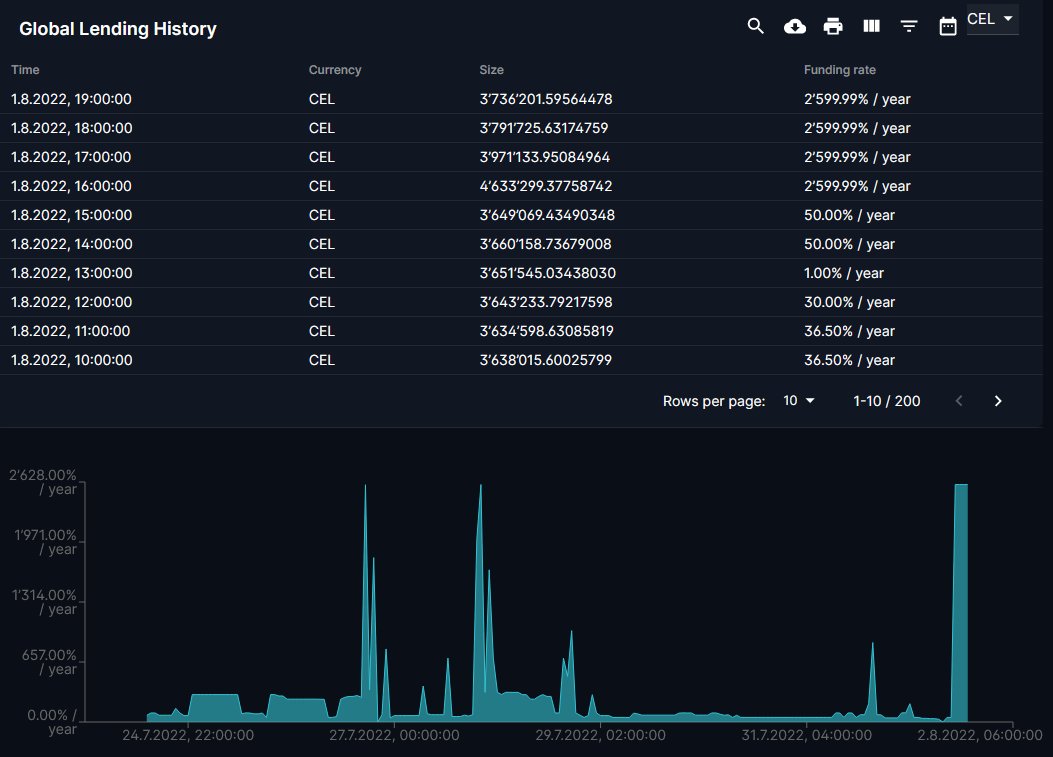Click the print icon

tap(833, 26)
